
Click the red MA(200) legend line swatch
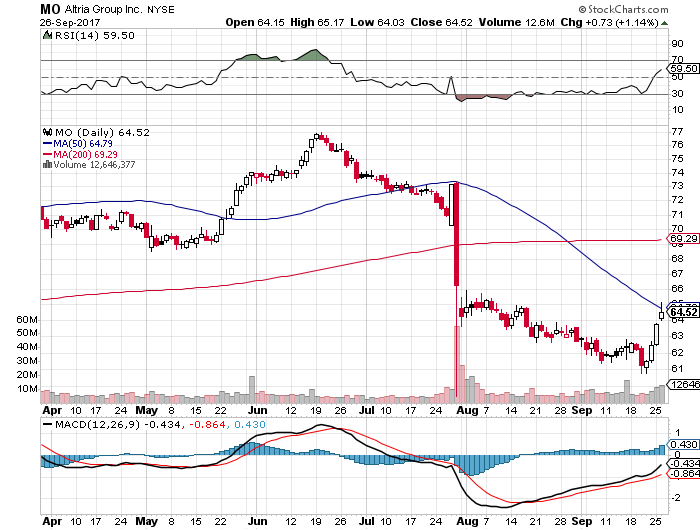[44, 153]
